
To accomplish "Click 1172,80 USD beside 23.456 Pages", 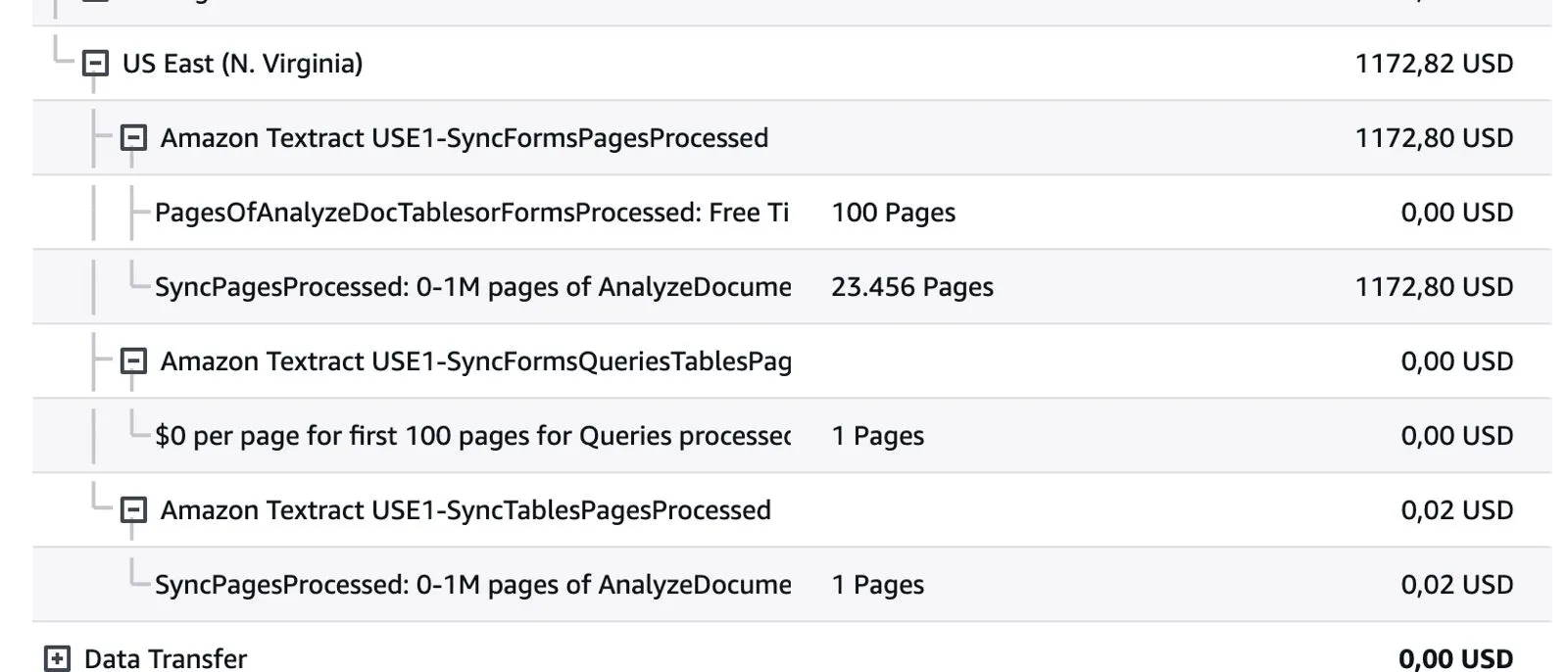I will click(x=1434, y=287).
